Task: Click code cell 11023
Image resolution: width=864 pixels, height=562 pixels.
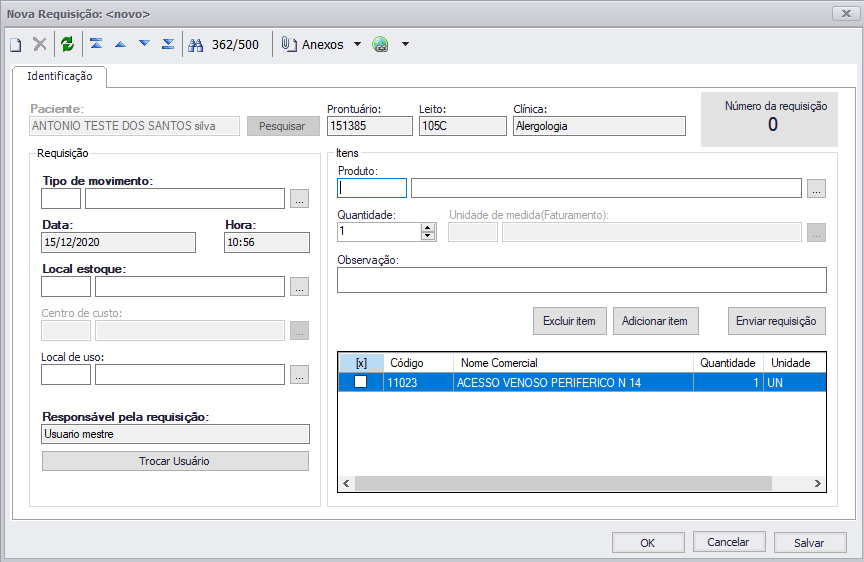Action: click(418, 382)
